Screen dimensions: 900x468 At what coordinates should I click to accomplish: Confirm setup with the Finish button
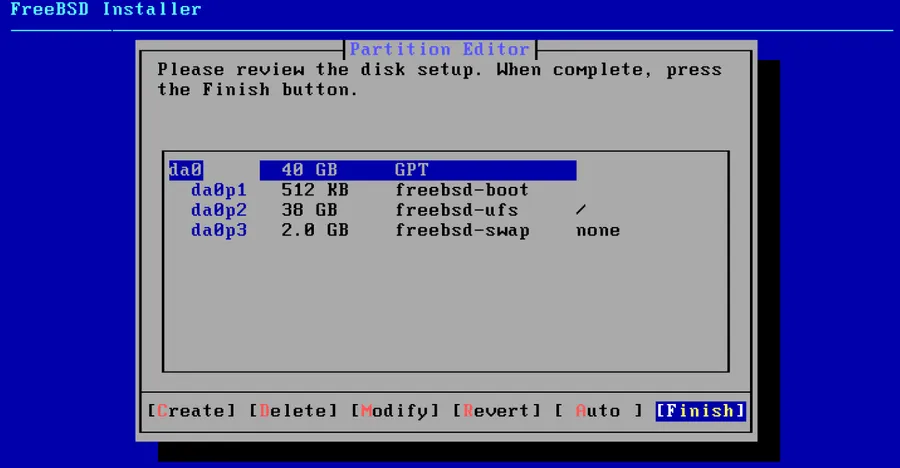(x=700, y=411)
